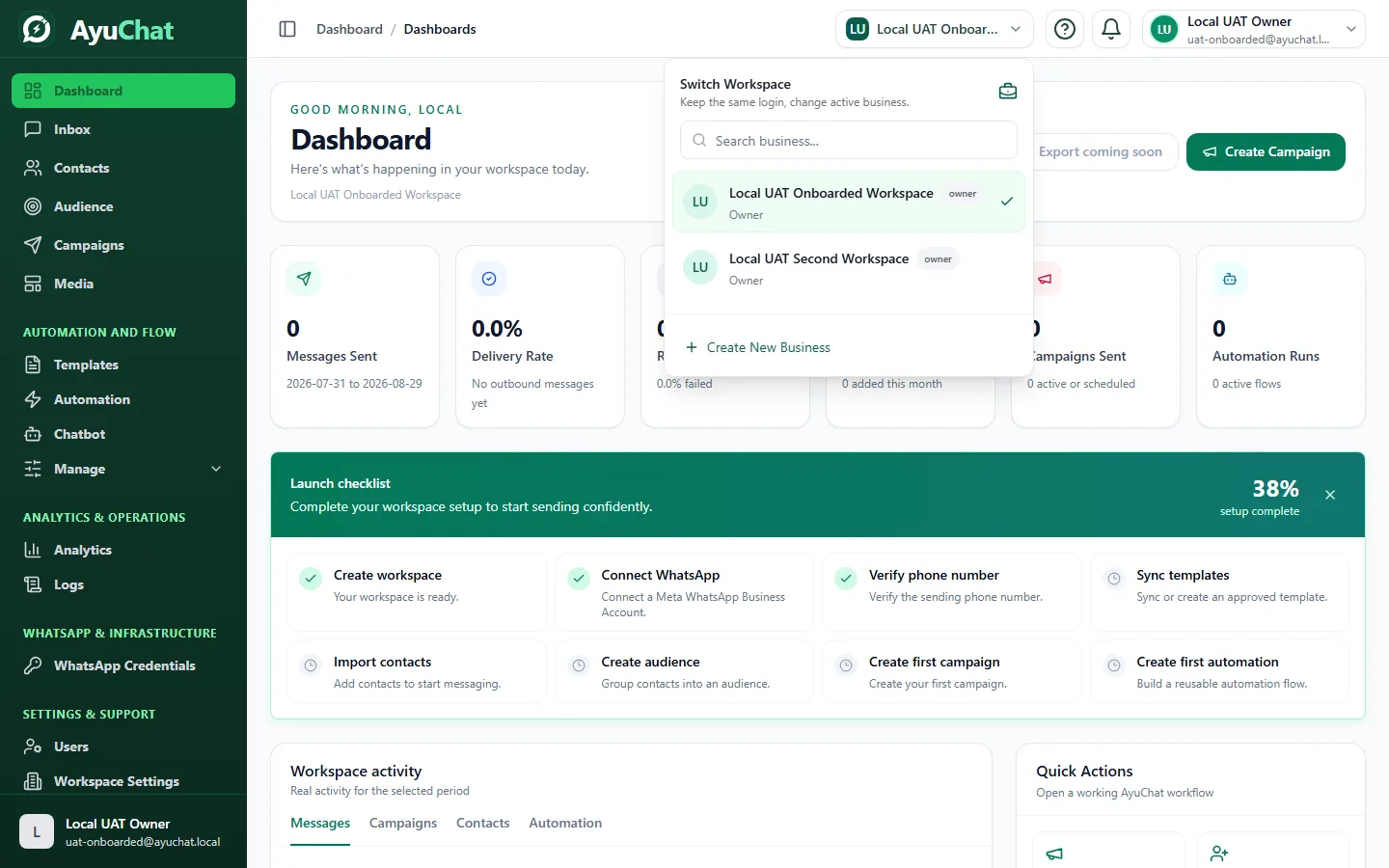Click the Manage sliders icon in sidebar

click(x=33, y=469)
